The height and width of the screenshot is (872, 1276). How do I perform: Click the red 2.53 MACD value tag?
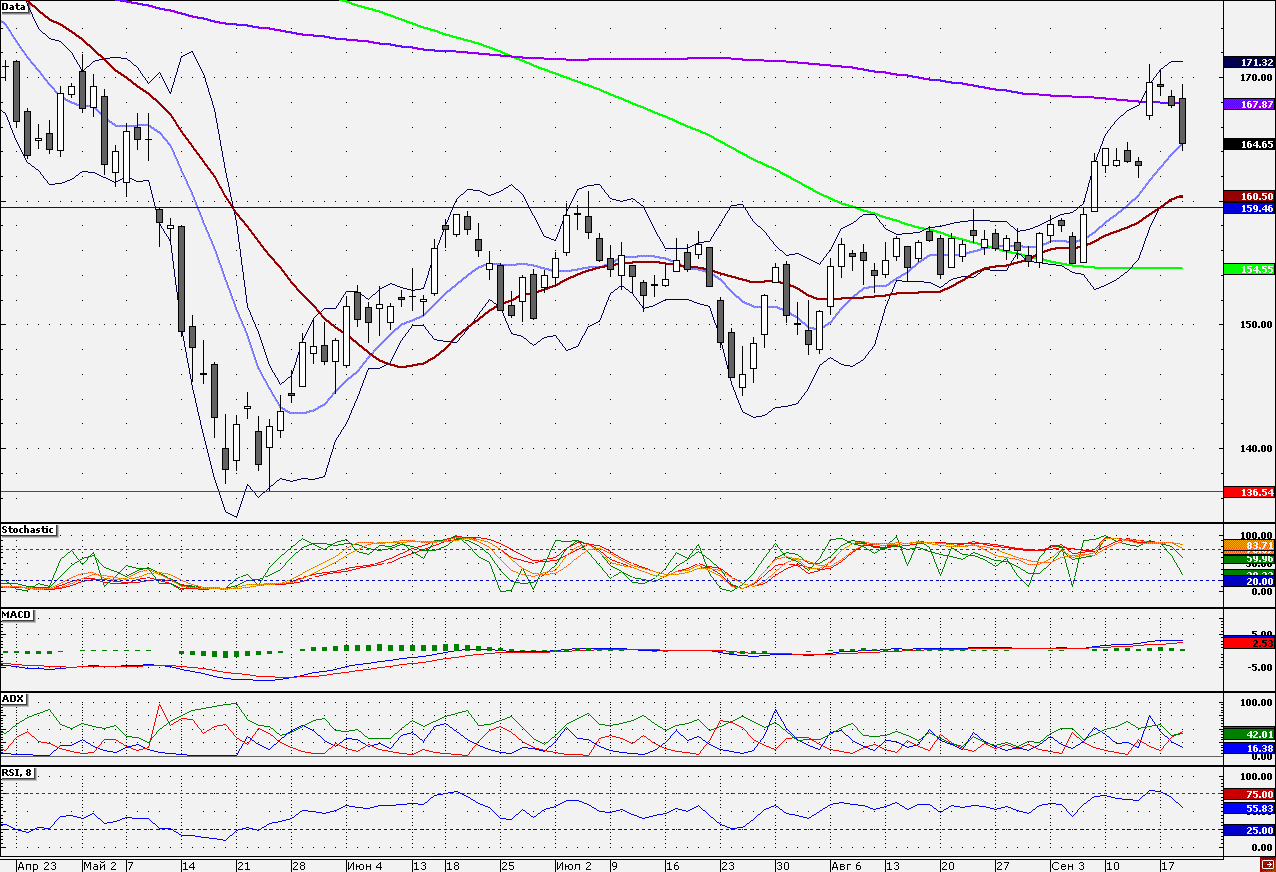click(1249, 642)
